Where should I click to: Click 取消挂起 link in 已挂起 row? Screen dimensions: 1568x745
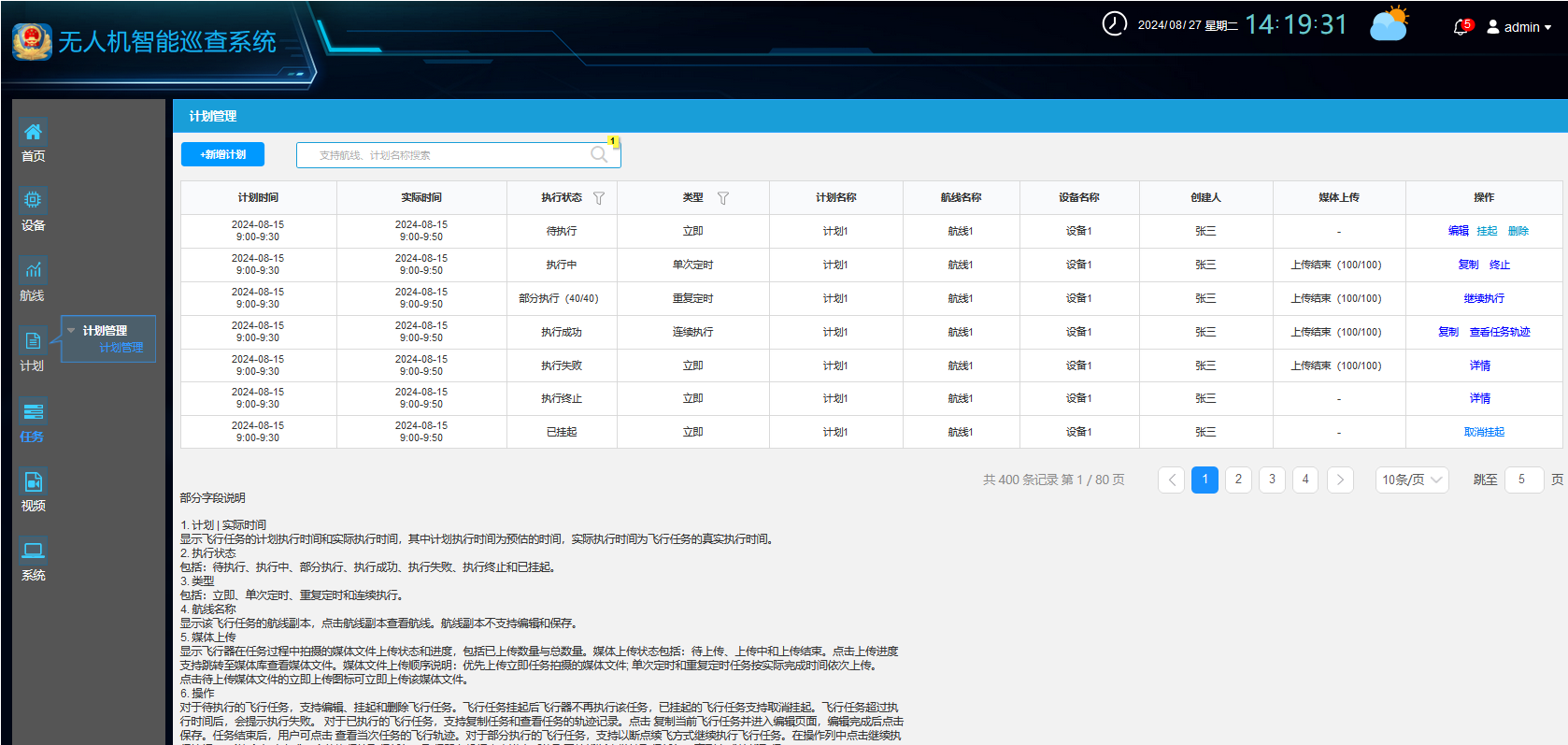click(1484, 432)
